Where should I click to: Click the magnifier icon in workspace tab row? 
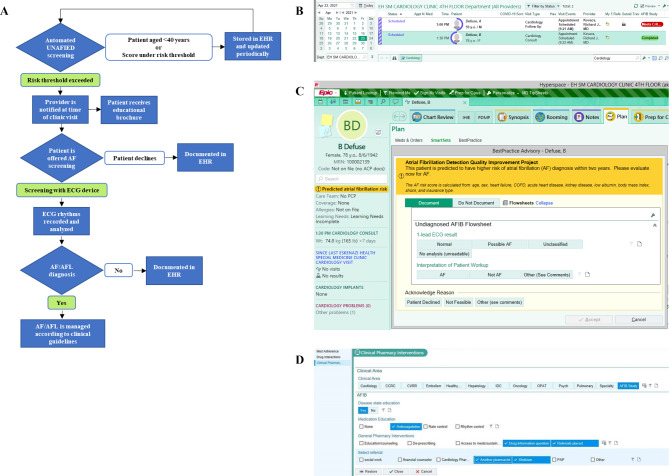click(x=384, y=102)
